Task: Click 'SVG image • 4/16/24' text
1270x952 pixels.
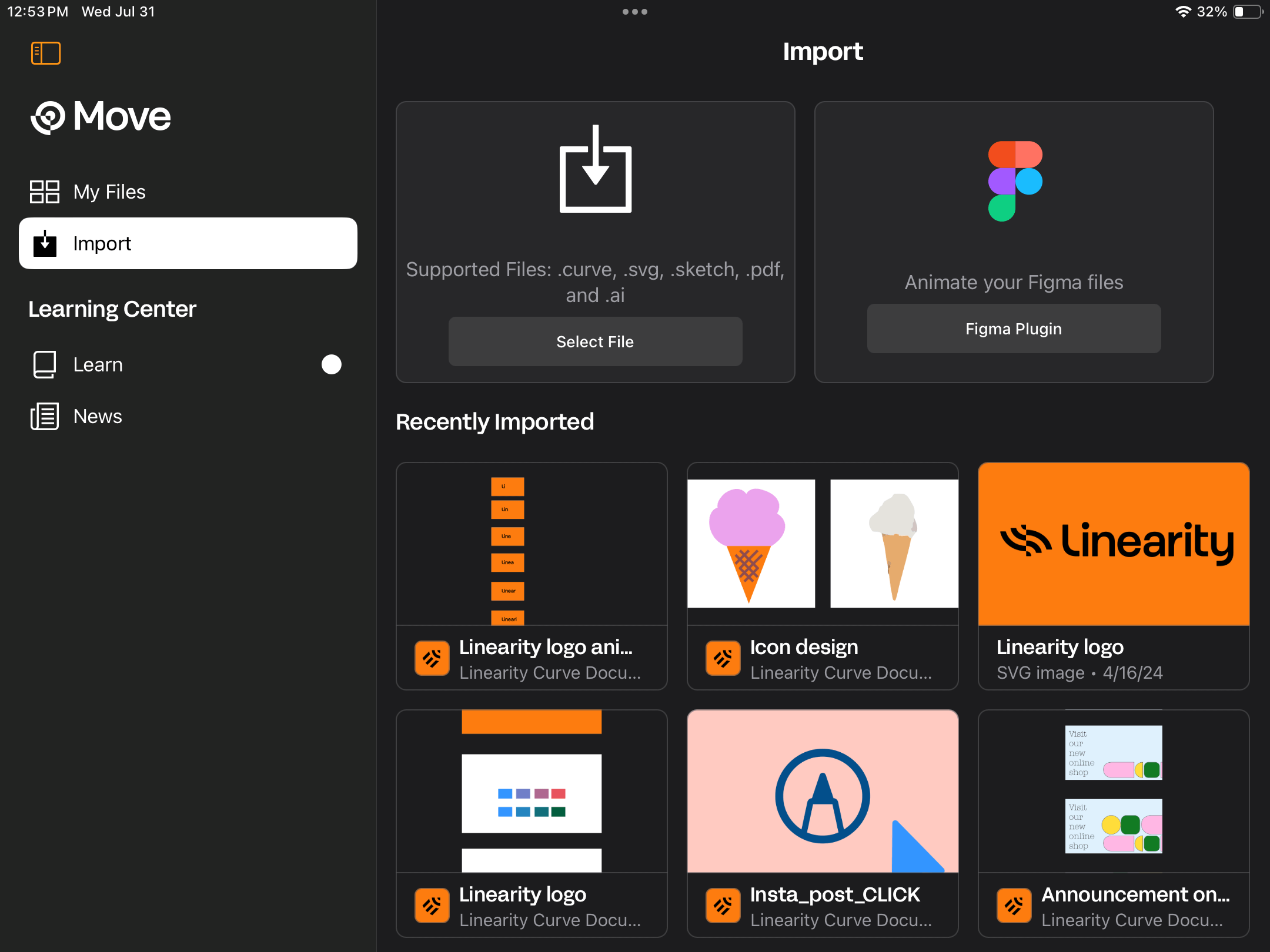Action: [1079, 673]
